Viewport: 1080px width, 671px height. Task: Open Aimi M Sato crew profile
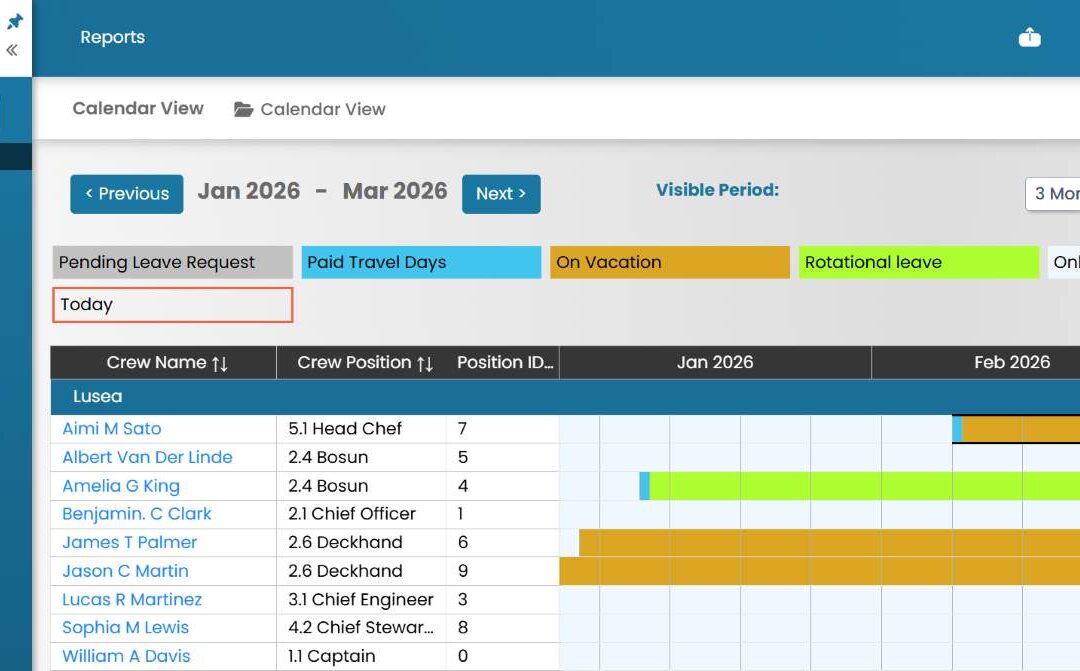pos(112,429)
